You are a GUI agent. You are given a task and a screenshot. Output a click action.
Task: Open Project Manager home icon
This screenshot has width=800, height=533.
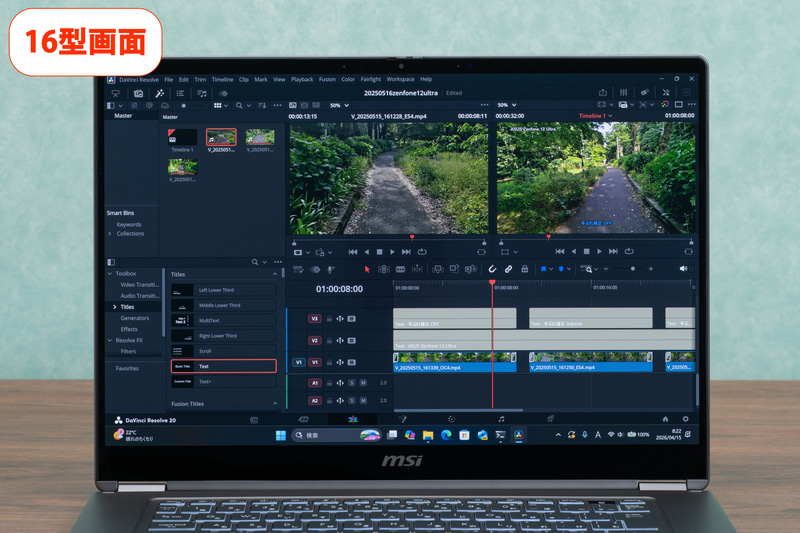point(665,419)
